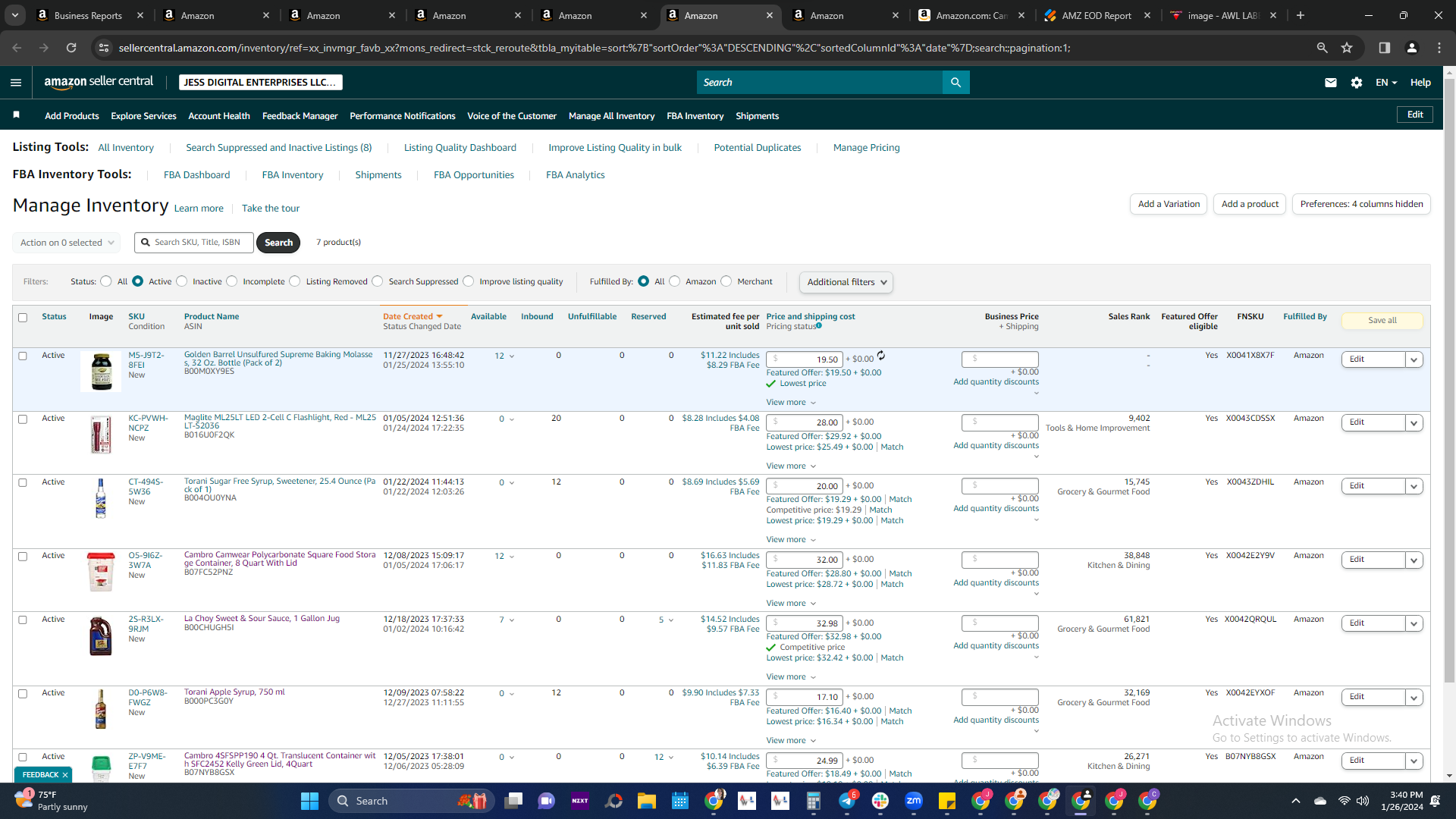
Task: Open Manage All Inventory in nav bar
Action: pos(611,116)
